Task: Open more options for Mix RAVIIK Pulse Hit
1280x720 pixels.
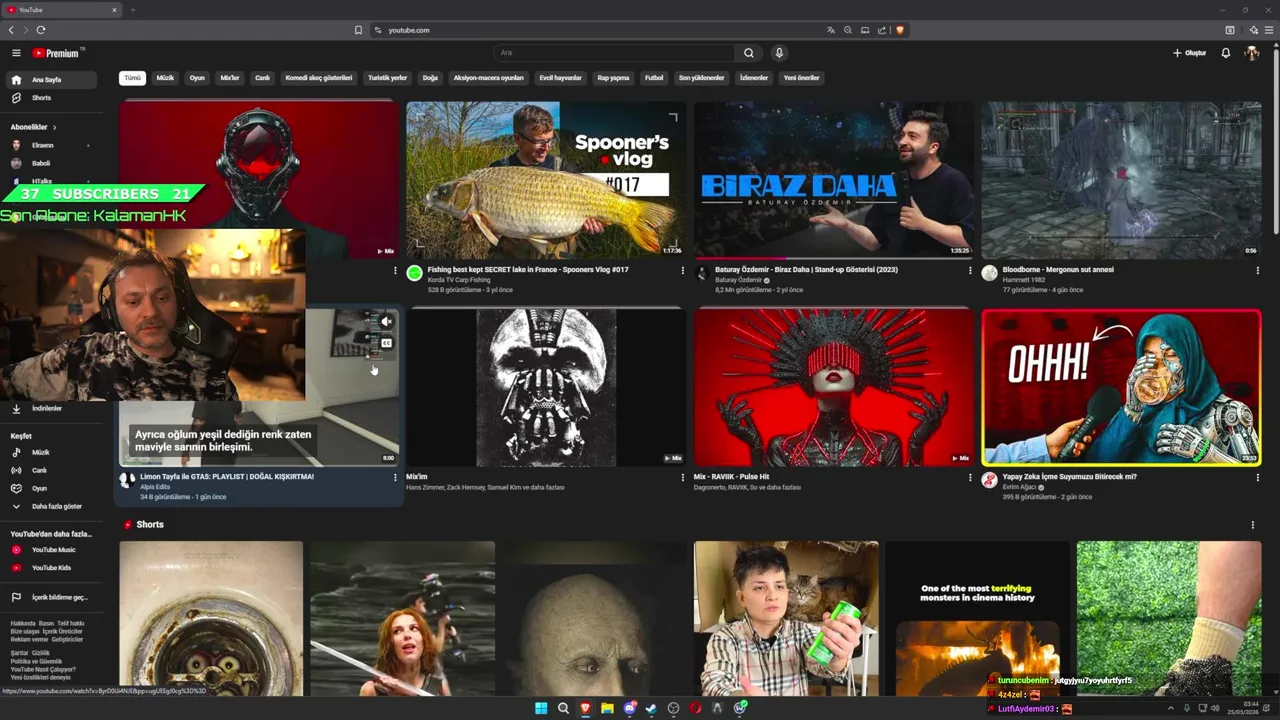Action: [970, 477]
